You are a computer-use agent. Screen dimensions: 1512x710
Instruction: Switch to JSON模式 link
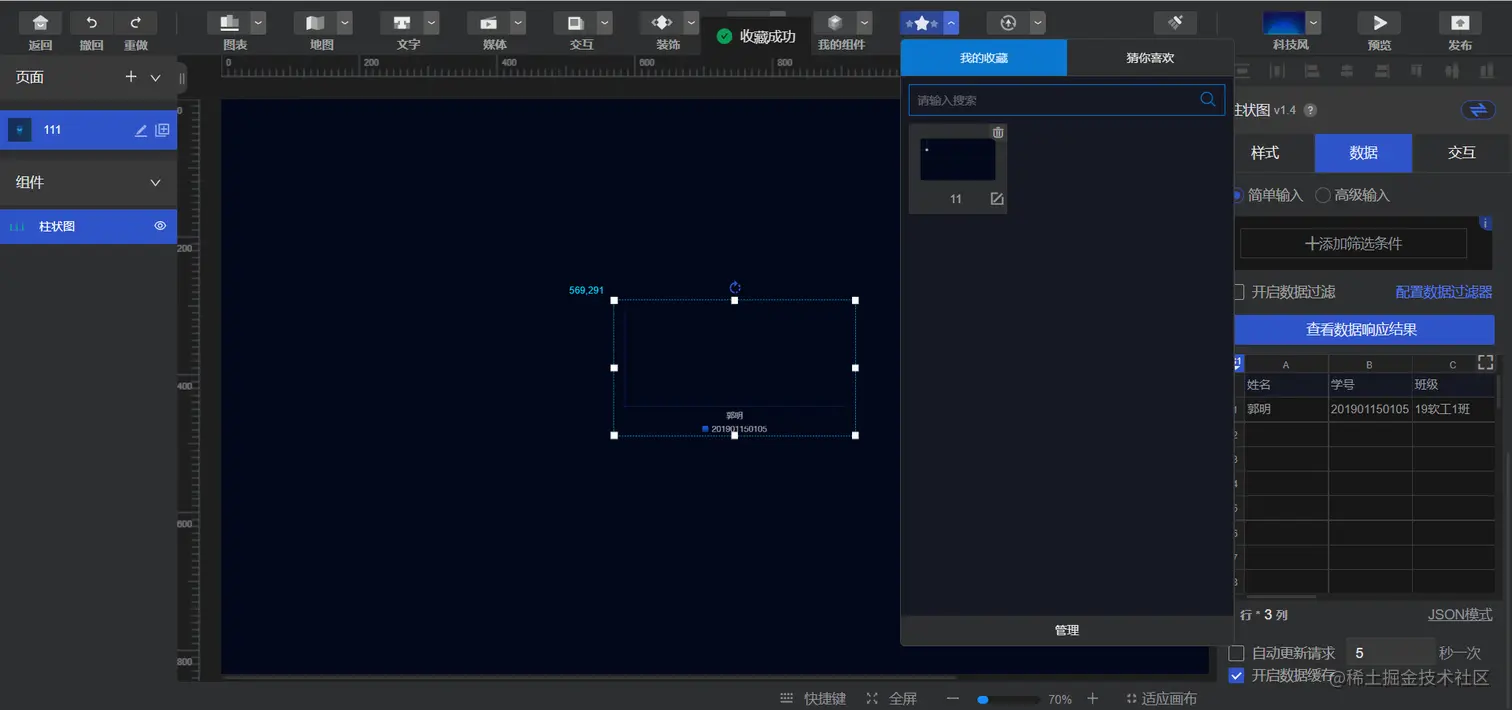(1460, 614)
